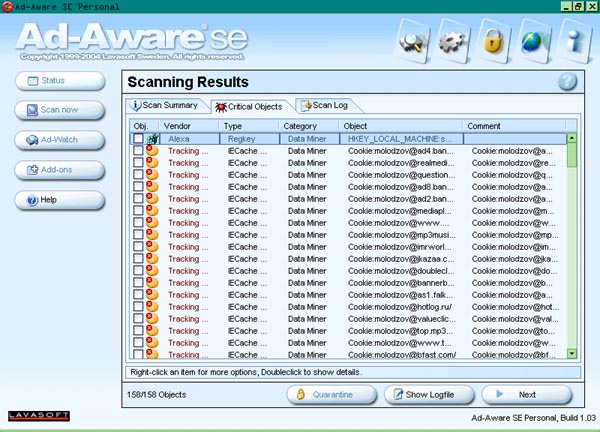
Task: Click the Lavasoft logo
Action: point(39,416)
